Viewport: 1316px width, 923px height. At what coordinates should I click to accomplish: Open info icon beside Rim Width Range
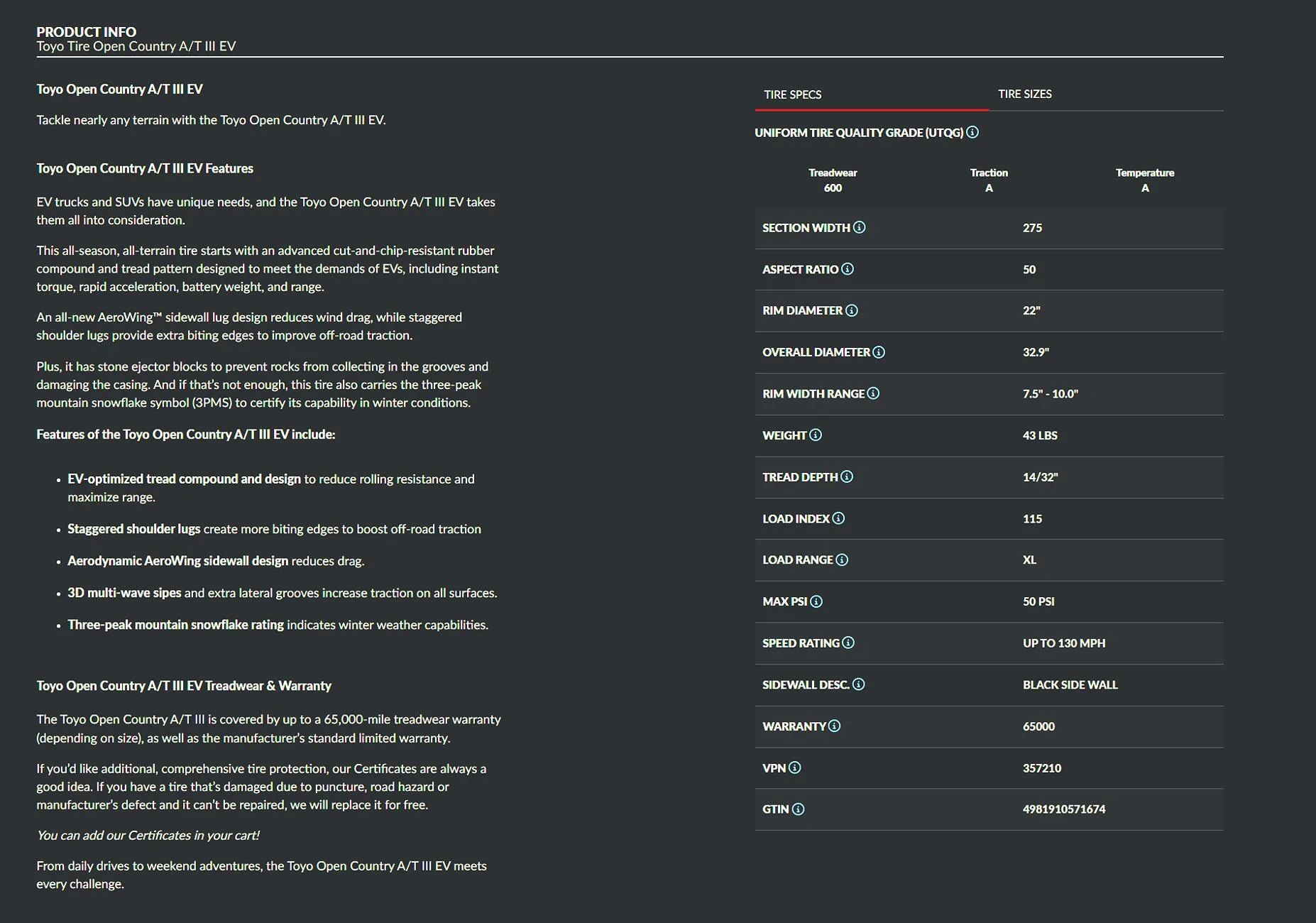pos(873,393)
